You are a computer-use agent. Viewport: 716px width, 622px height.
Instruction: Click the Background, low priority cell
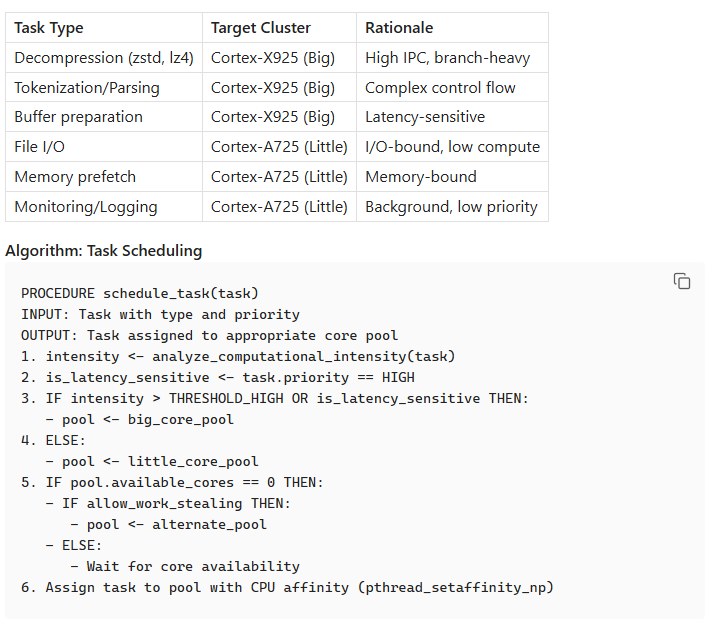(451, 207)
